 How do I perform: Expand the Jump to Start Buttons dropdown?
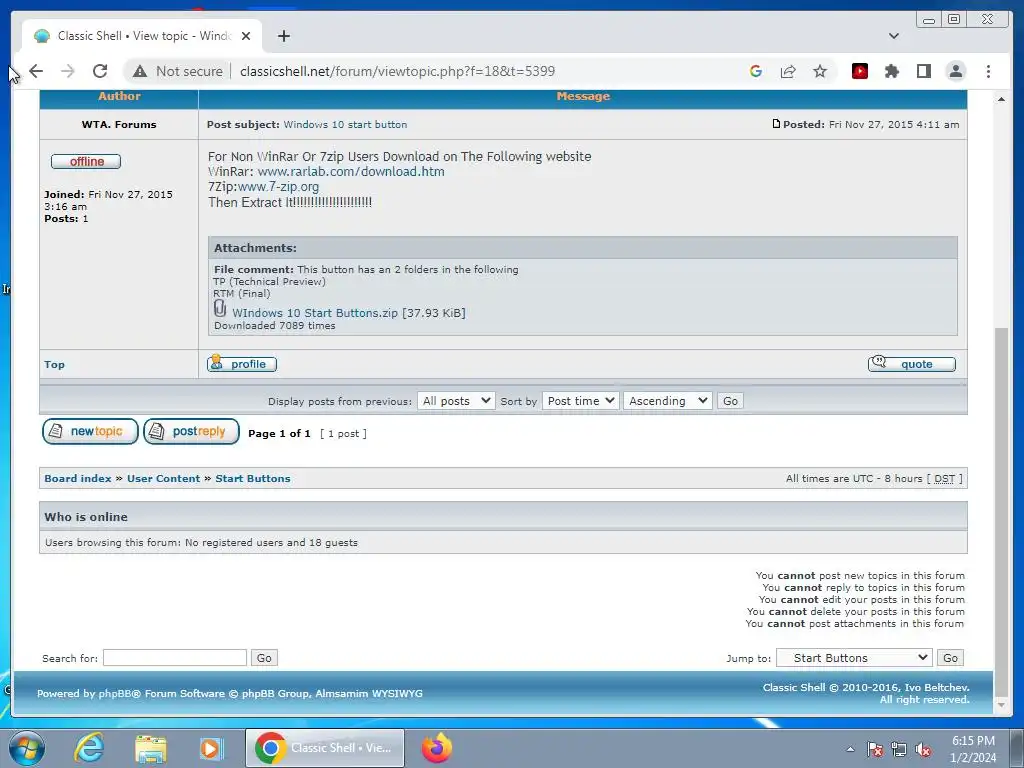854,658
